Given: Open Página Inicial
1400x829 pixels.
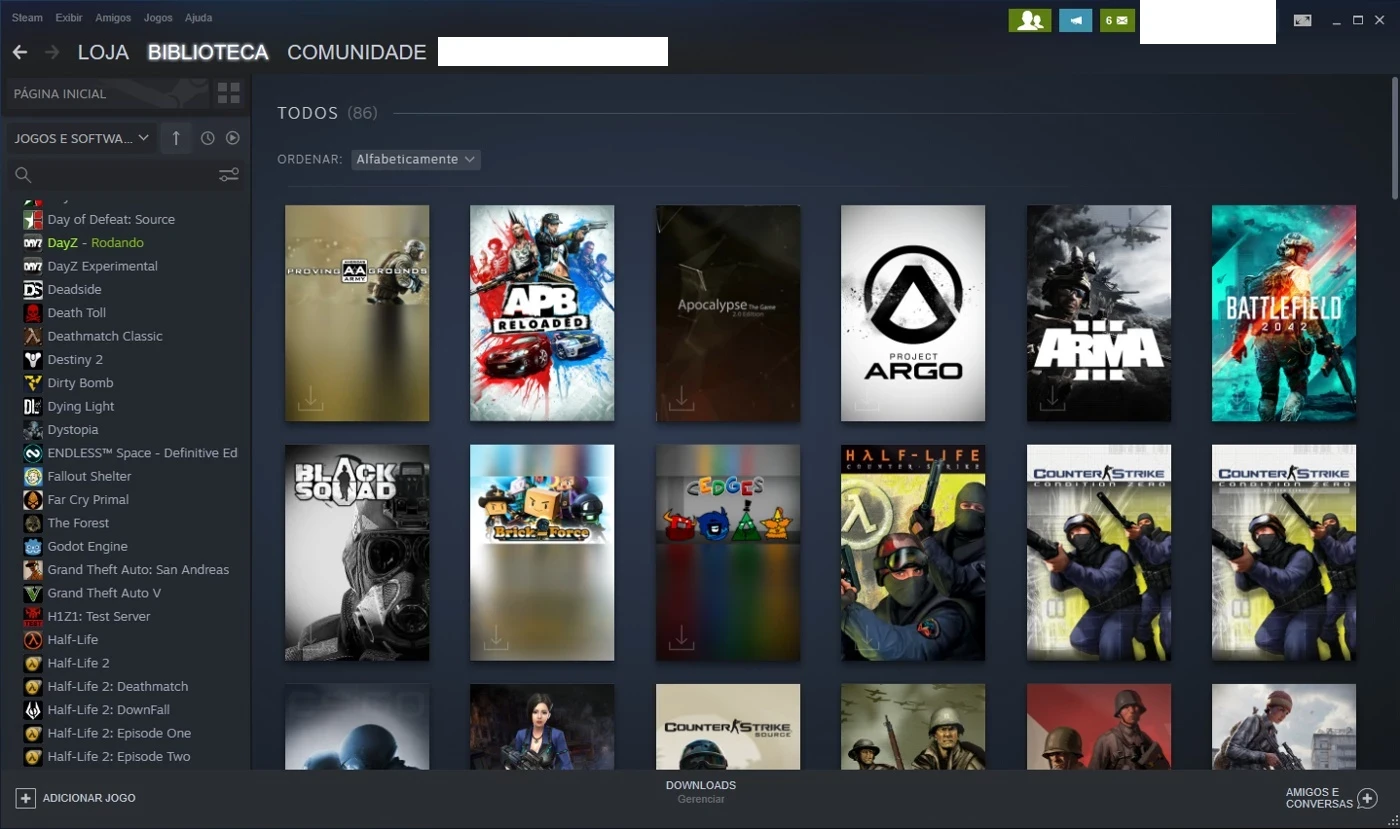Looking at the screenshot, I should [108, 93].
